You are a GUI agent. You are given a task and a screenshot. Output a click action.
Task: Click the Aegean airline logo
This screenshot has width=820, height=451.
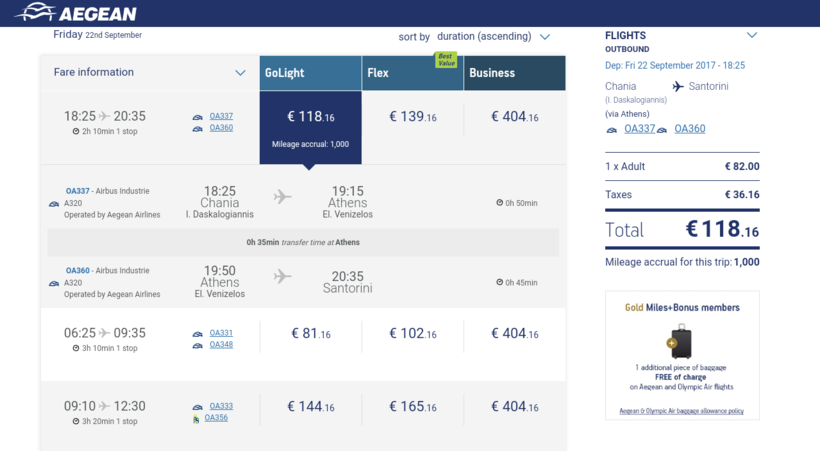pyautogui.click(x=75, y=13)
